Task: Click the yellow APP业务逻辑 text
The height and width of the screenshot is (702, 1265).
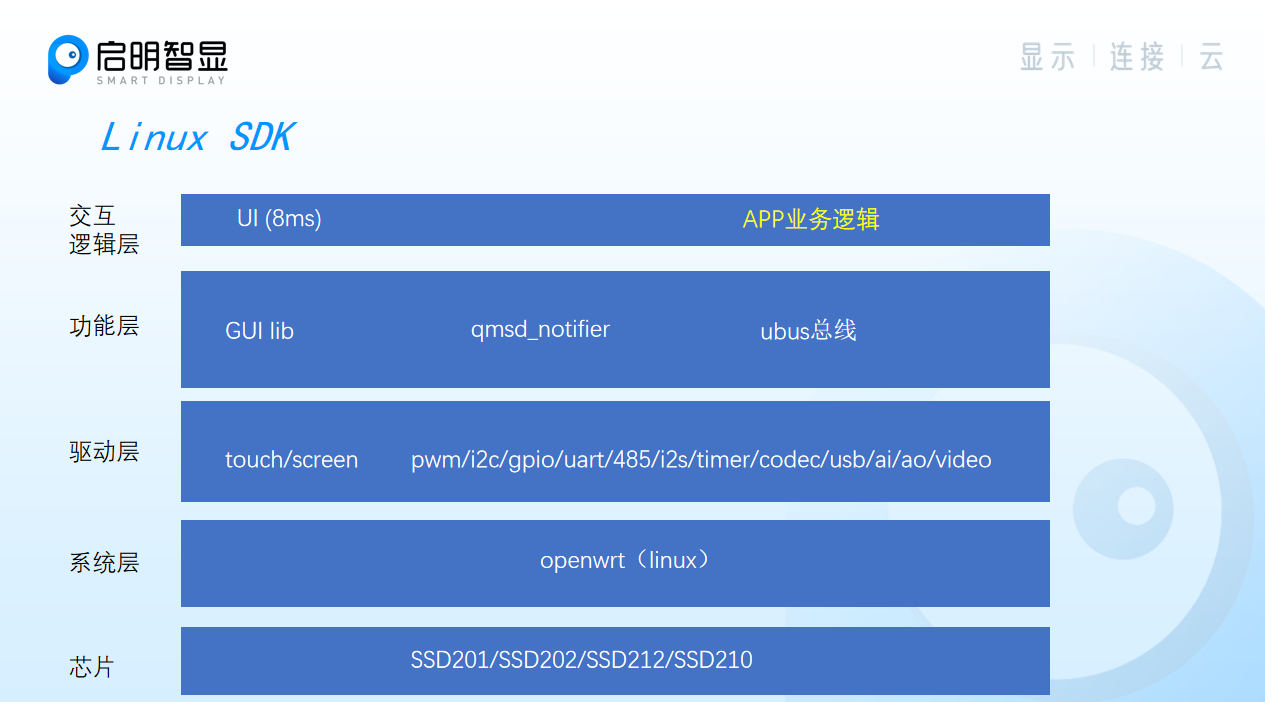Action: click(811, 219)
